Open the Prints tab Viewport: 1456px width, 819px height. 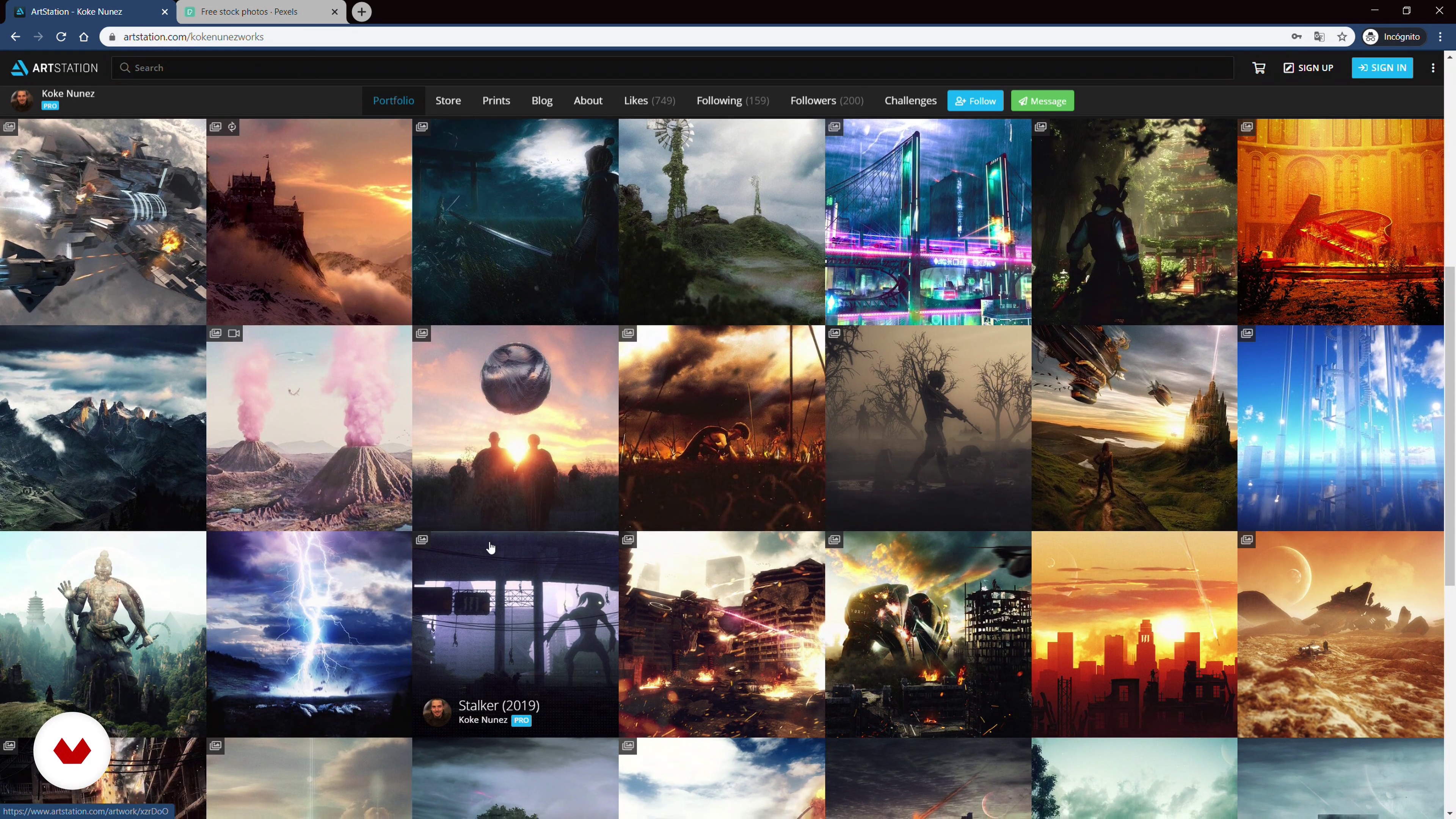click(496, 100)
